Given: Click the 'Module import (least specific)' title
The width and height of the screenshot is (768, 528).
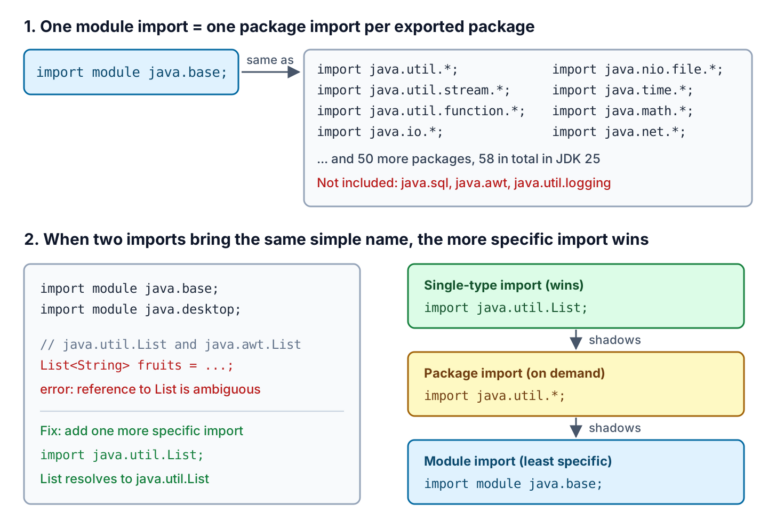Looking at the screenshot, I should coord(518,461).
